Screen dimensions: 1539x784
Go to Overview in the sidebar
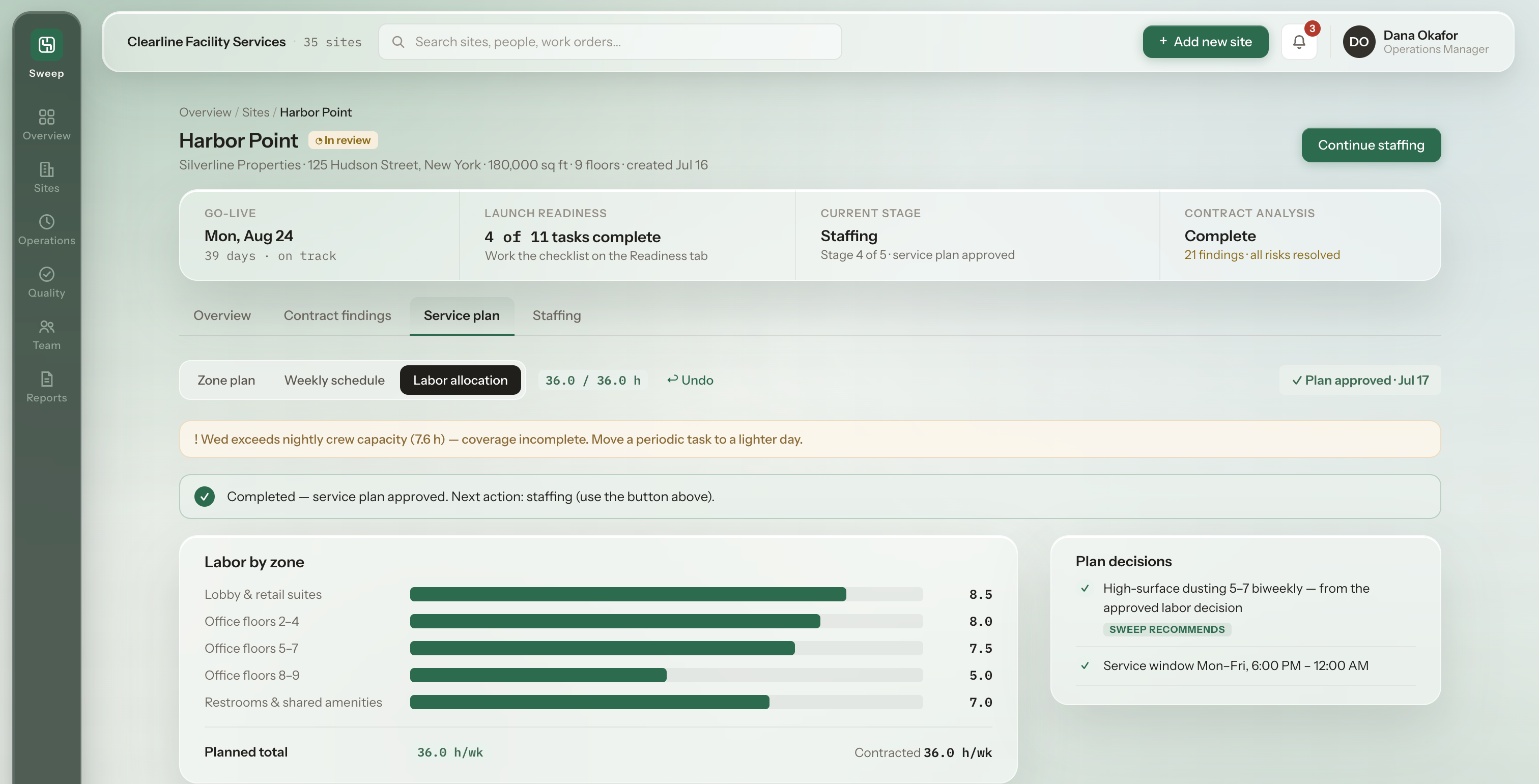click(x=47, y=125)
